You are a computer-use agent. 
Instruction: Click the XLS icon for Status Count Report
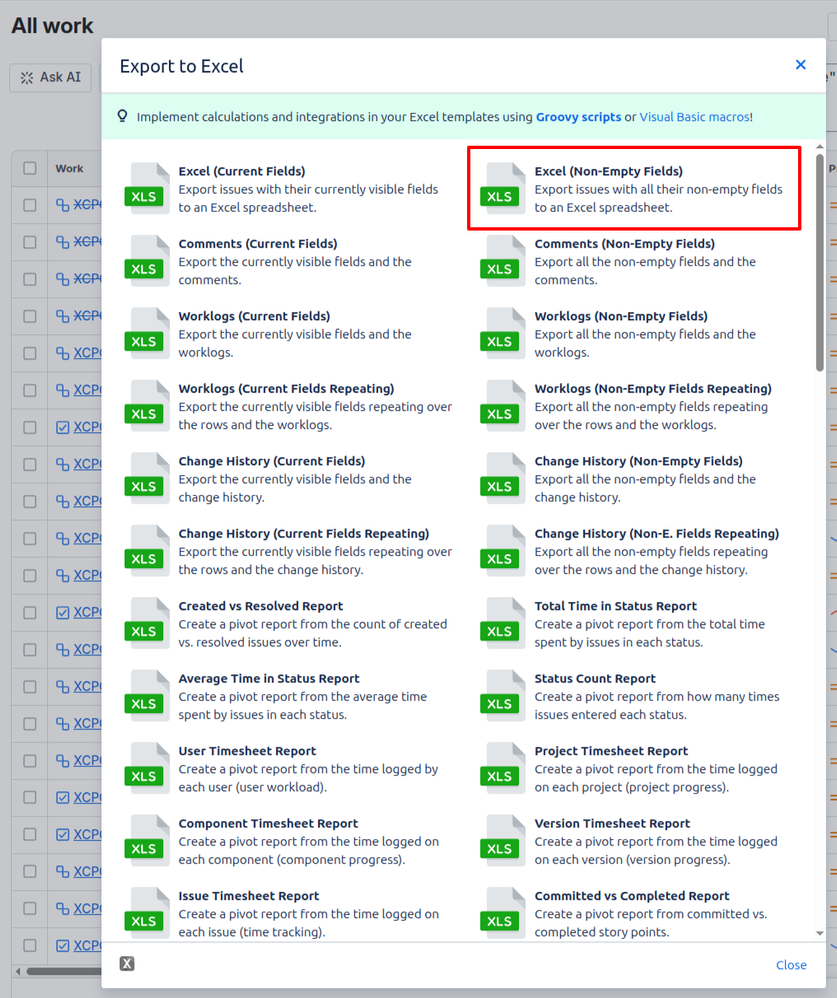tap(502, 697)
